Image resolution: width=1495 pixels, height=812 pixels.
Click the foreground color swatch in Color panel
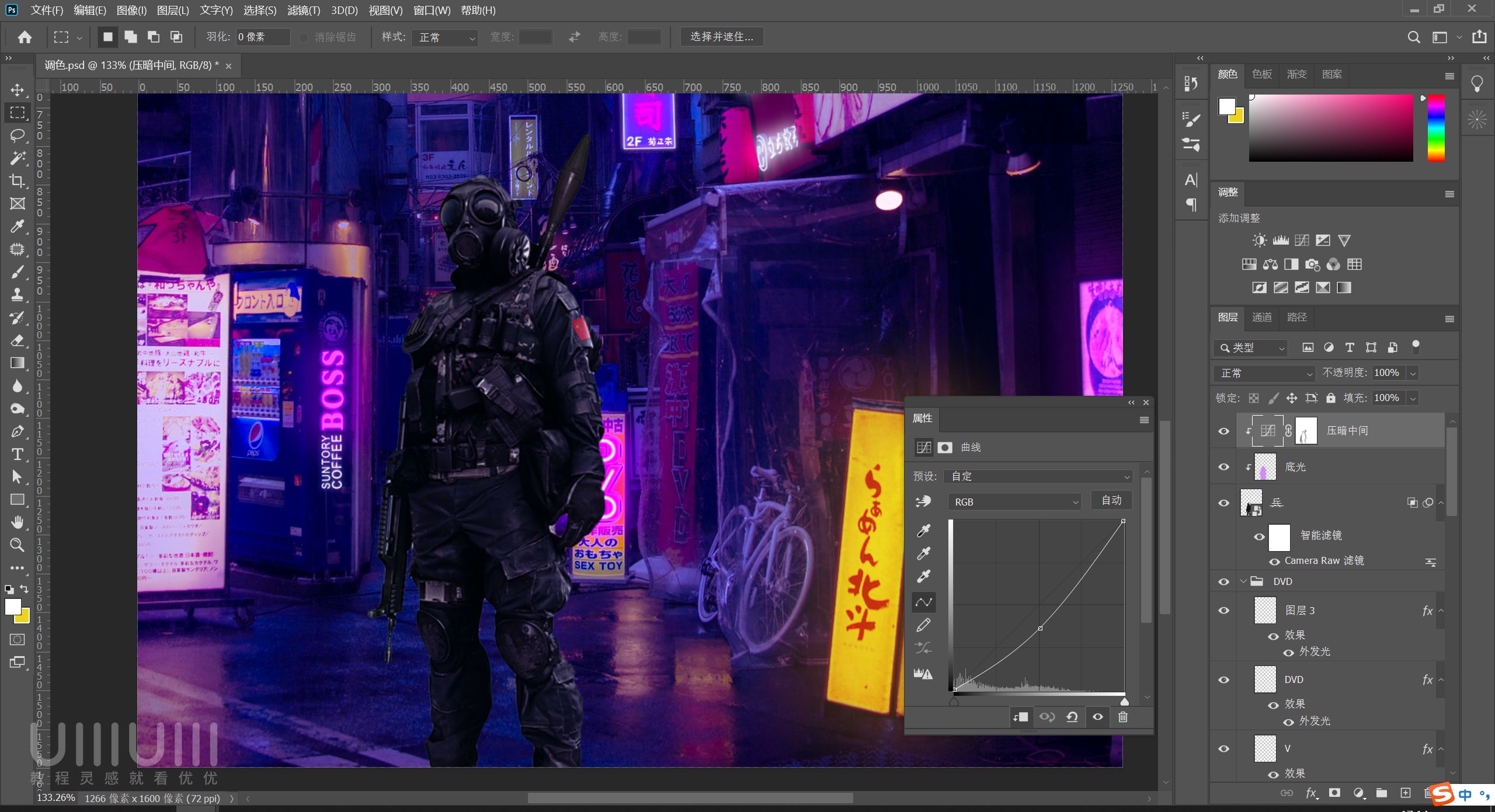(1227, 106)
